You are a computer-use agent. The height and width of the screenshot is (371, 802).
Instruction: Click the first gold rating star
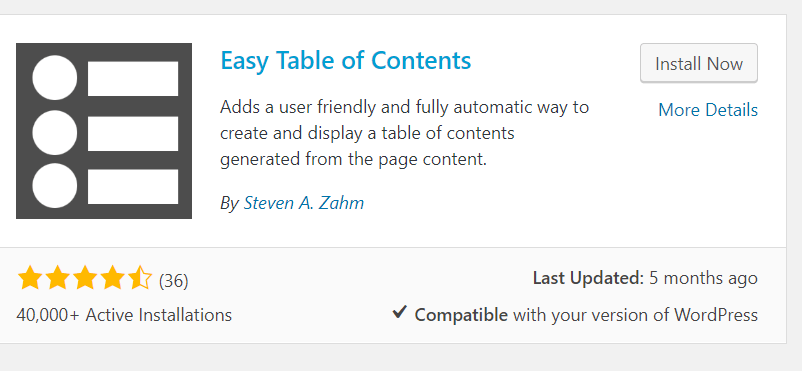30,278
